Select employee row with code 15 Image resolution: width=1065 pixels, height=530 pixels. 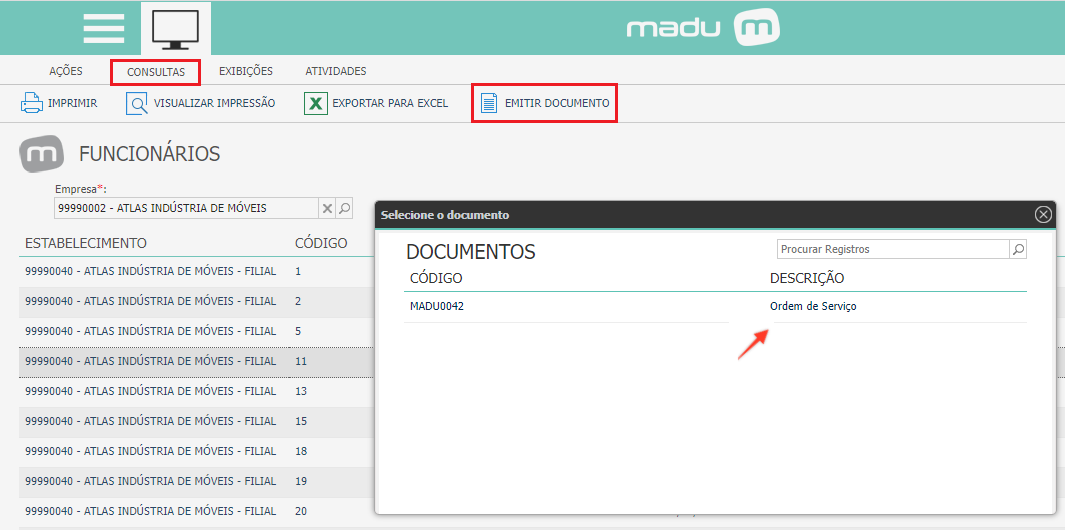[x=197, y=421]
